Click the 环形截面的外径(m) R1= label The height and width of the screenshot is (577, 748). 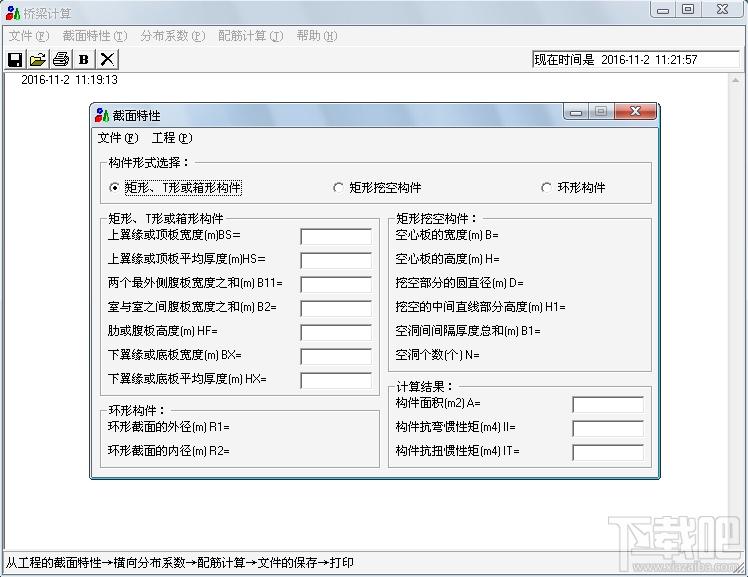168,427
